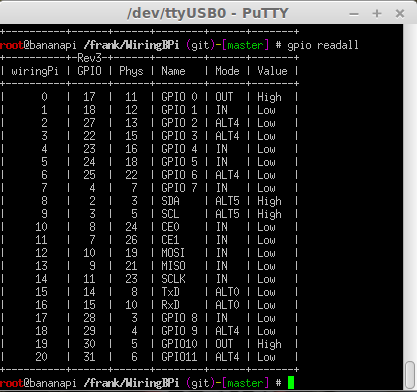Viewport: 417px width, 392px height.
Task: Click the 'GPIO11' name cell
Action: [179, 357]
